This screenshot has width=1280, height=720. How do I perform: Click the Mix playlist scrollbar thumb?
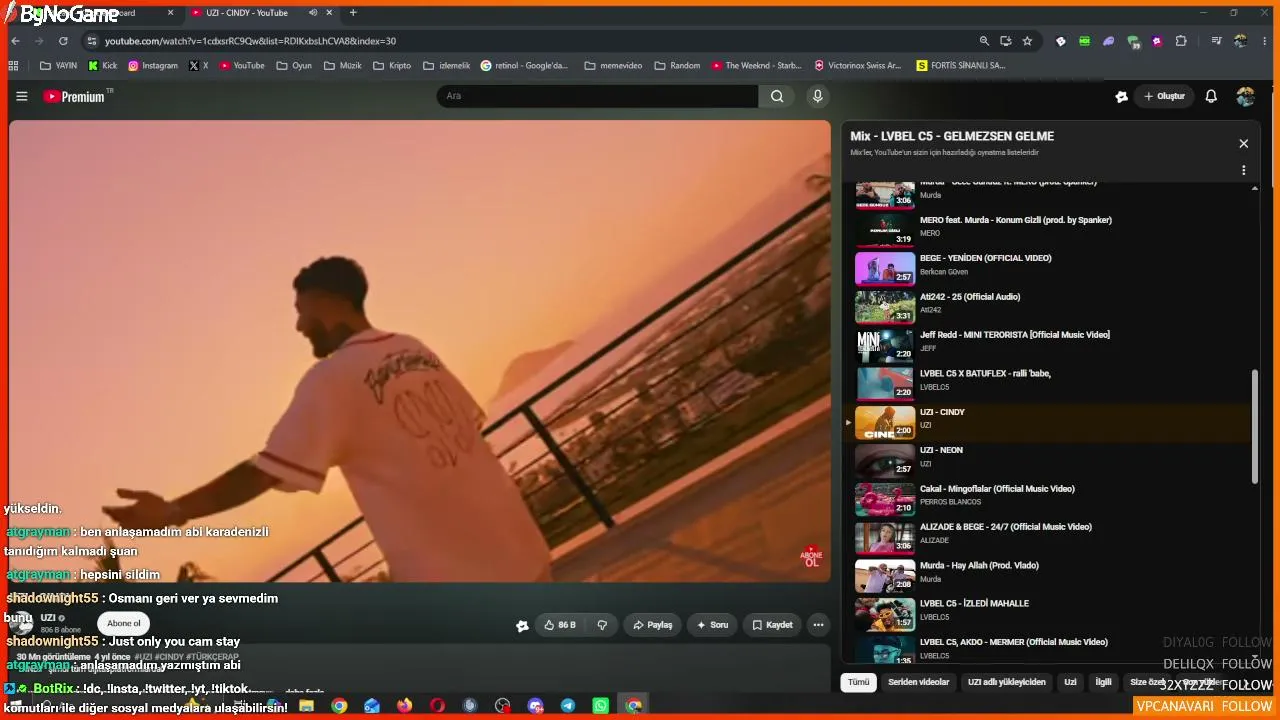click(x=1255, y=427)
